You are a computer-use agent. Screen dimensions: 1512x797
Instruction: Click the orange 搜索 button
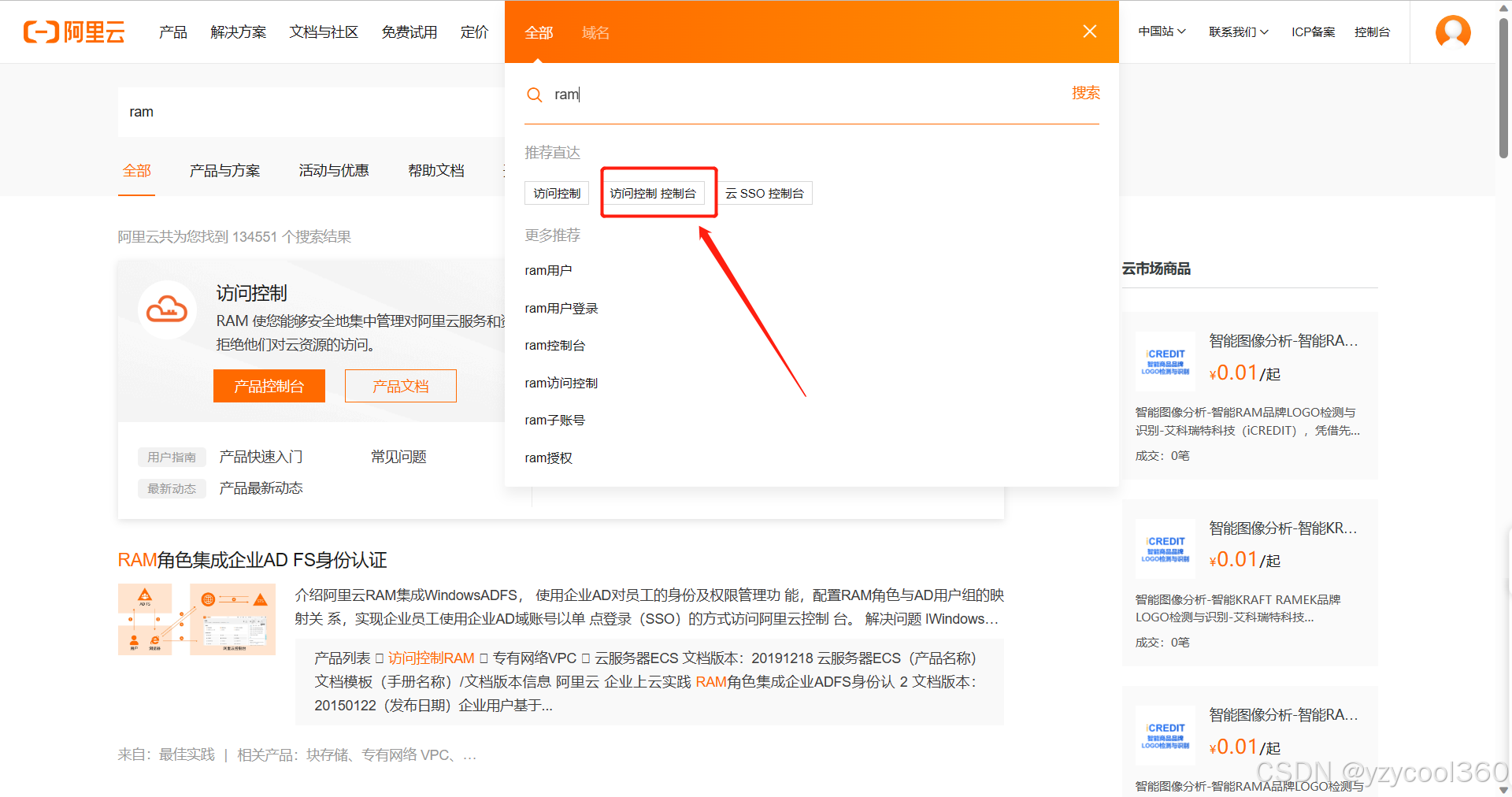coord(1085,93)
